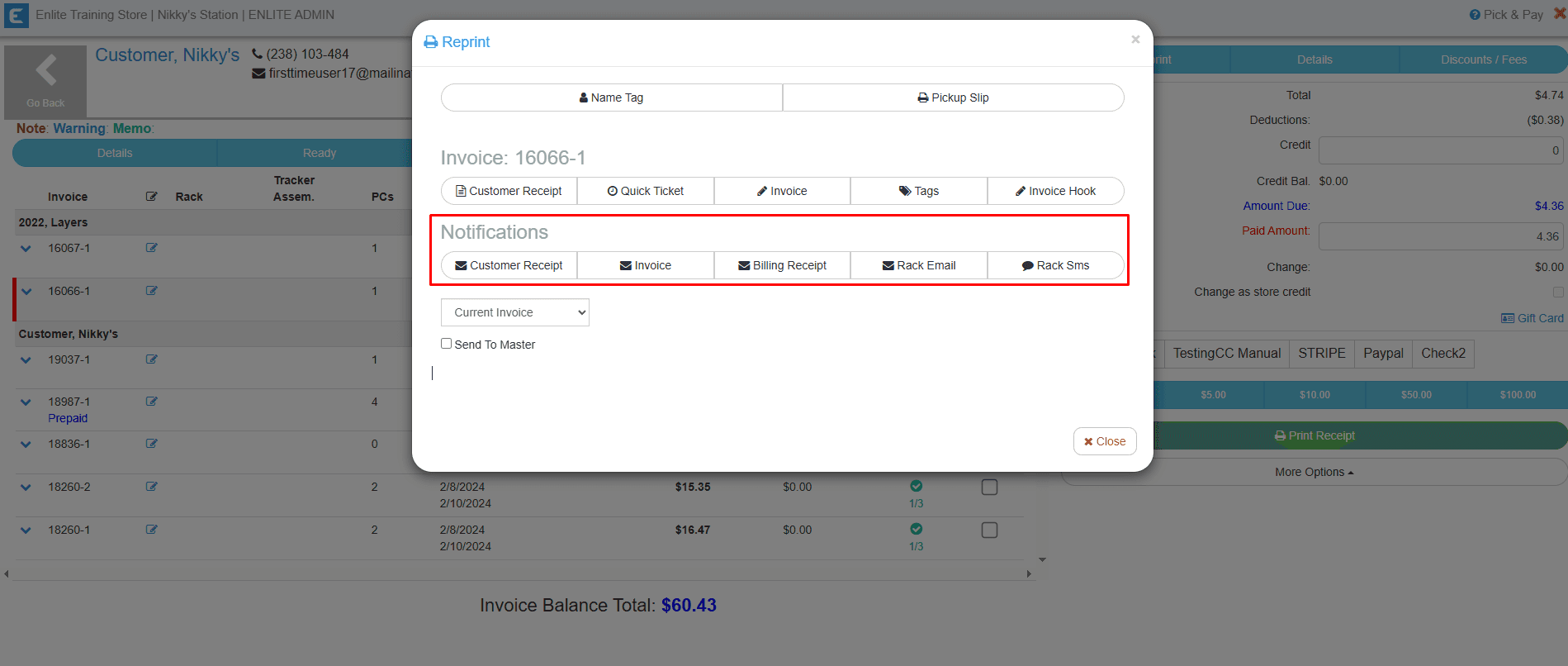Print the Name Tag
The height and width of the screenshot is (666, 1568).
click(x=612, y=98)
